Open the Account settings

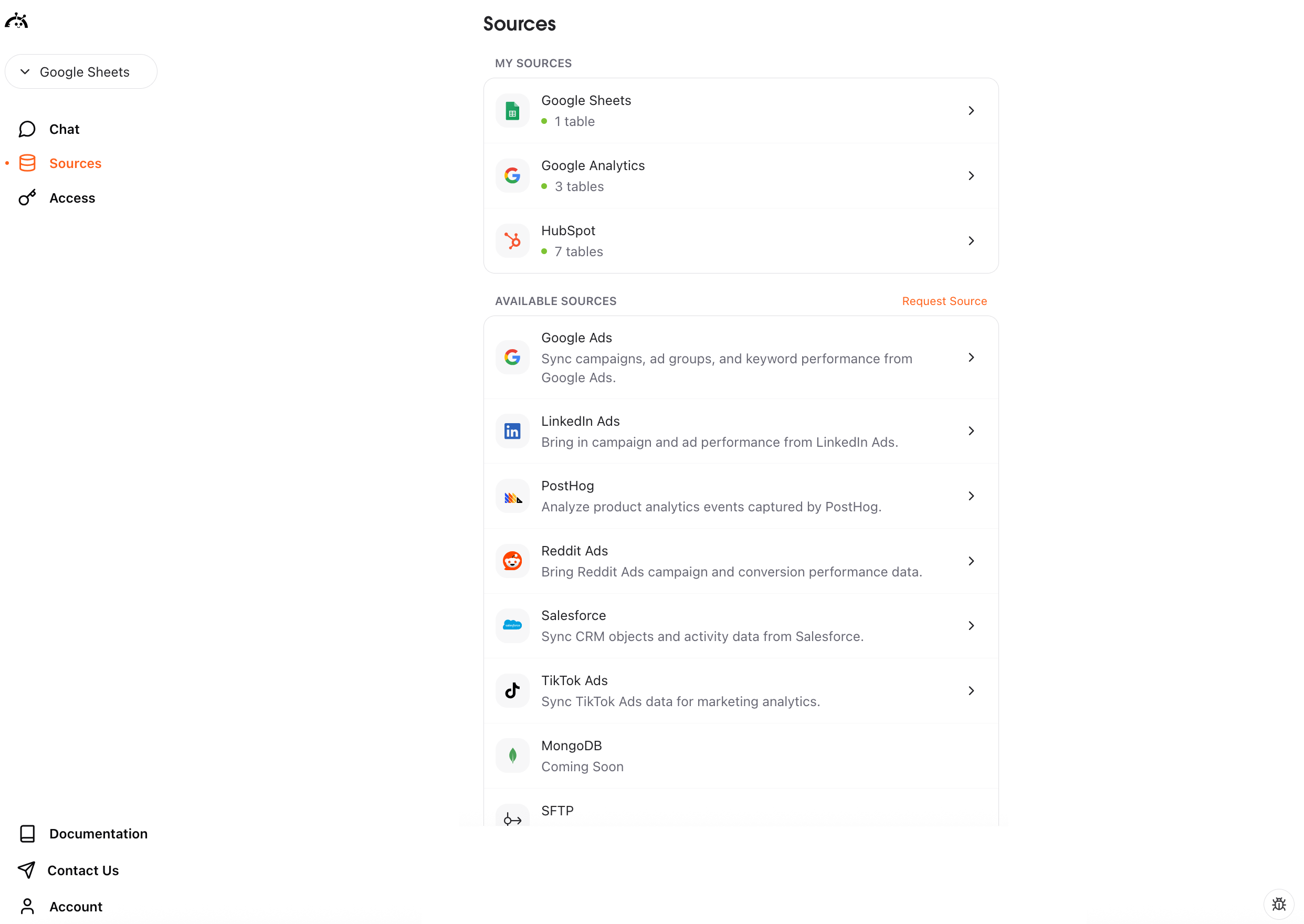76,906
